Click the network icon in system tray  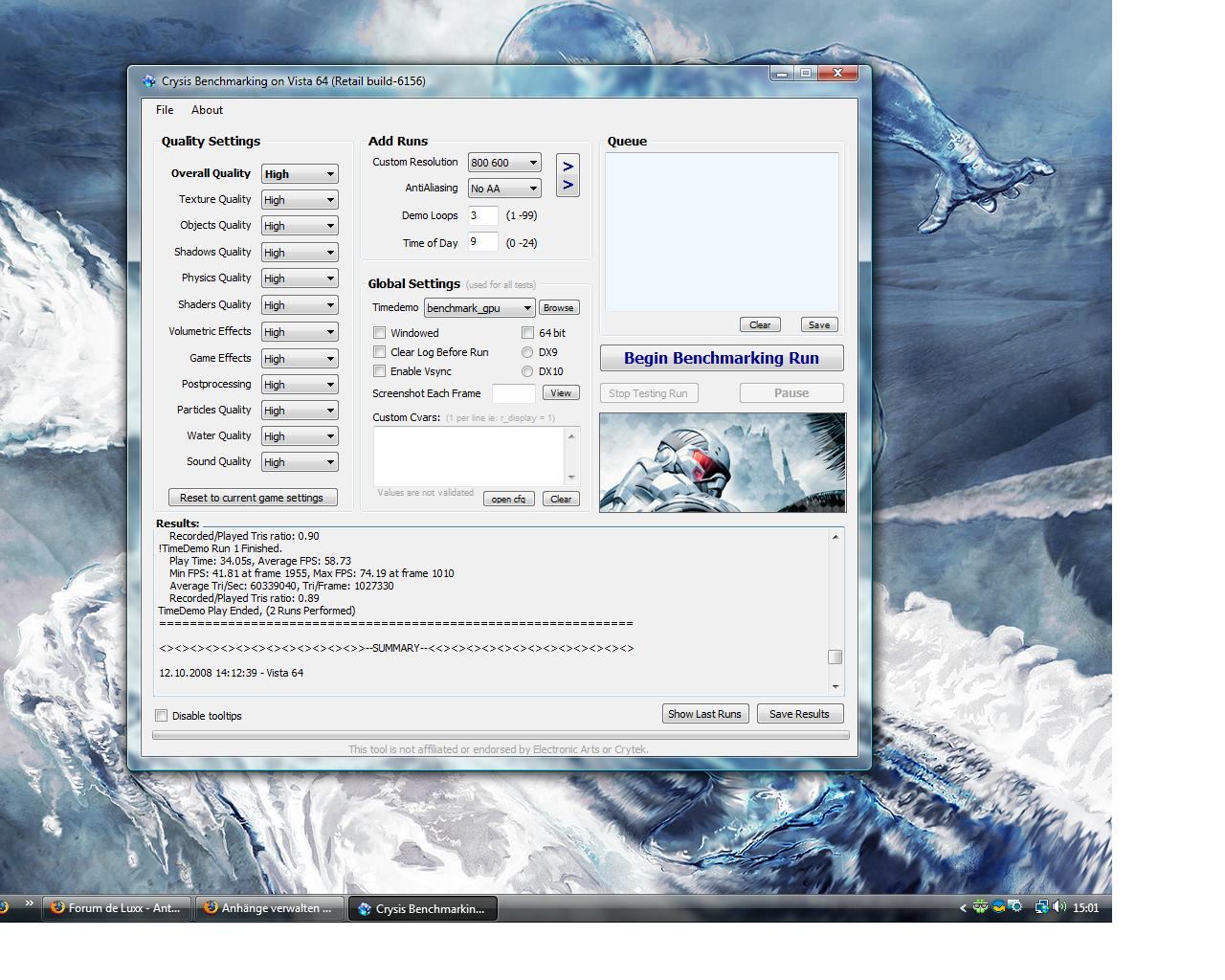coord(1041,907)
